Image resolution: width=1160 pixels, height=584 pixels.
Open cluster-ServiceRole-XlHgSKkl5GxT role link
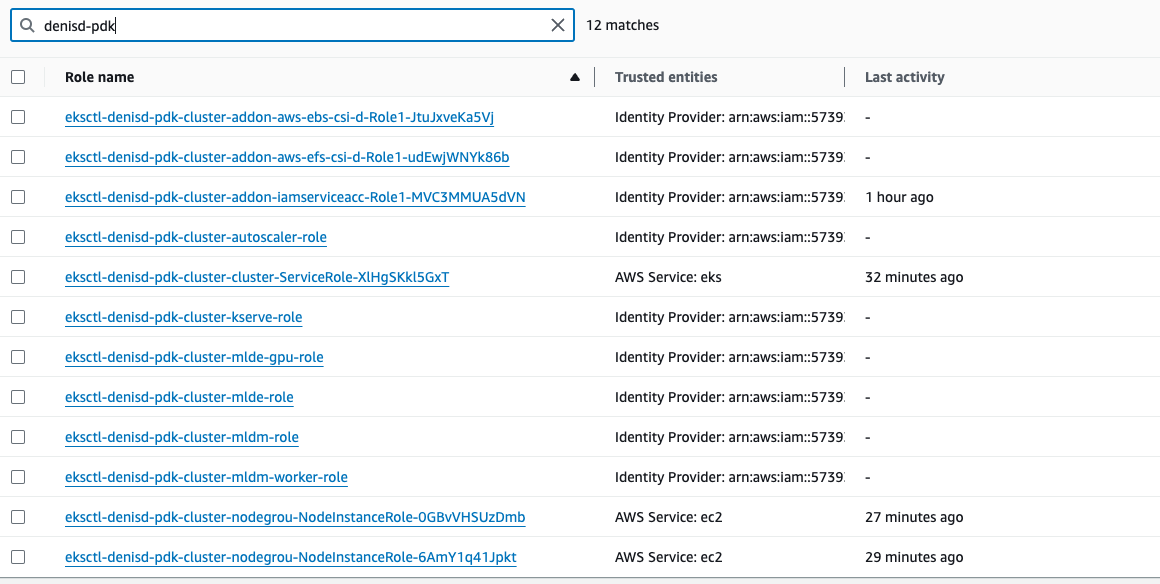click(257, 277)
